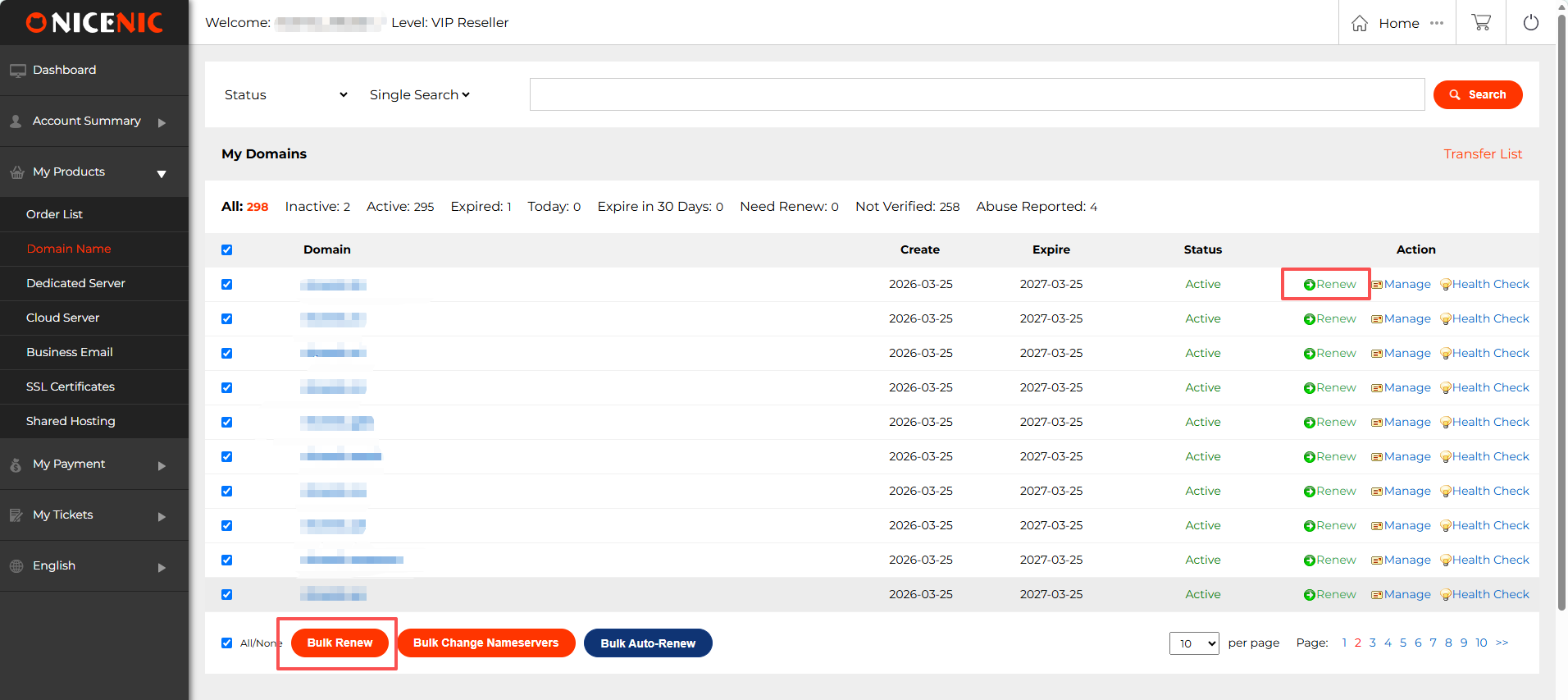The height and width of the screenshot is (700, 1568).
Task: Expand My Payment submenu arrow
Action: (162, 466)
